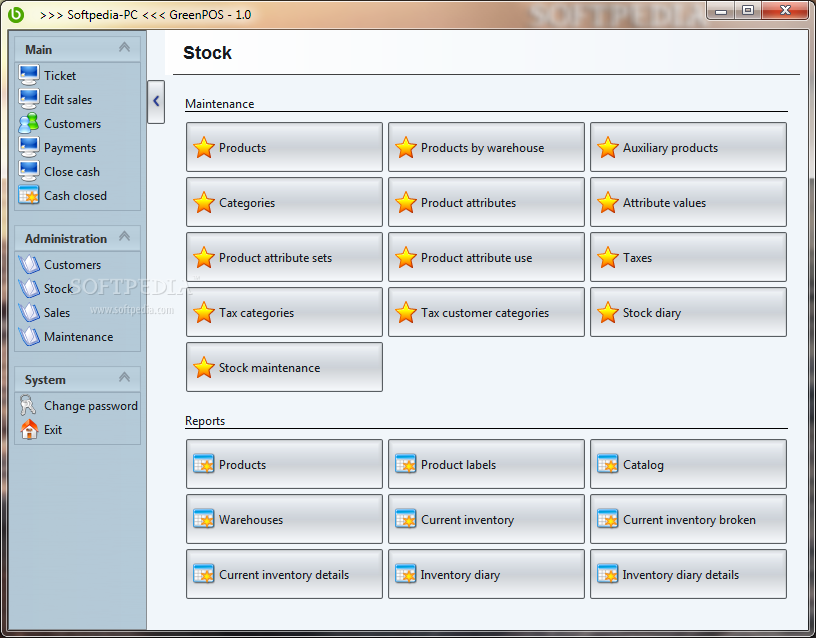
Task: Open Customers people icon under Main
Action: (x=29, y=123)
